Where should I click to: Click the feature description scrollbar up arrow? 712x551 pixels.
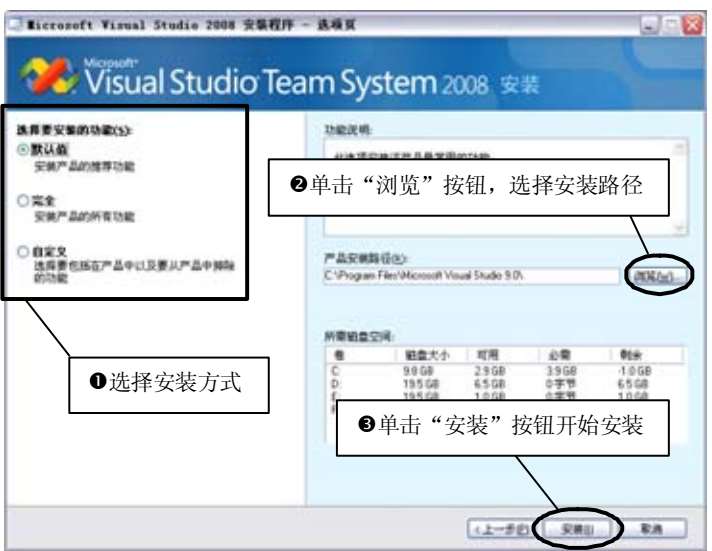point(680,147)
